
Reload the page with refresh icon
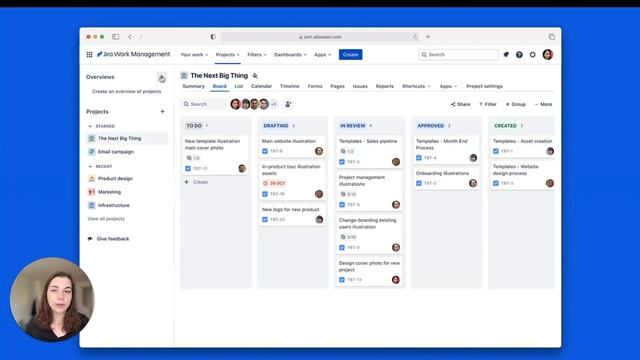[415, 37]
